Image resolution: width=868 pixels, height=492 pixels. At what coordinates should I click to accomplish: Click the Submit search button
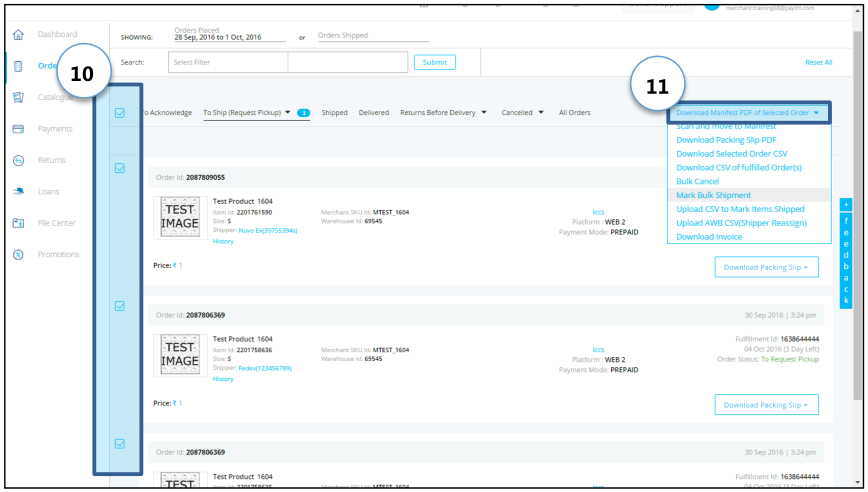435,63
